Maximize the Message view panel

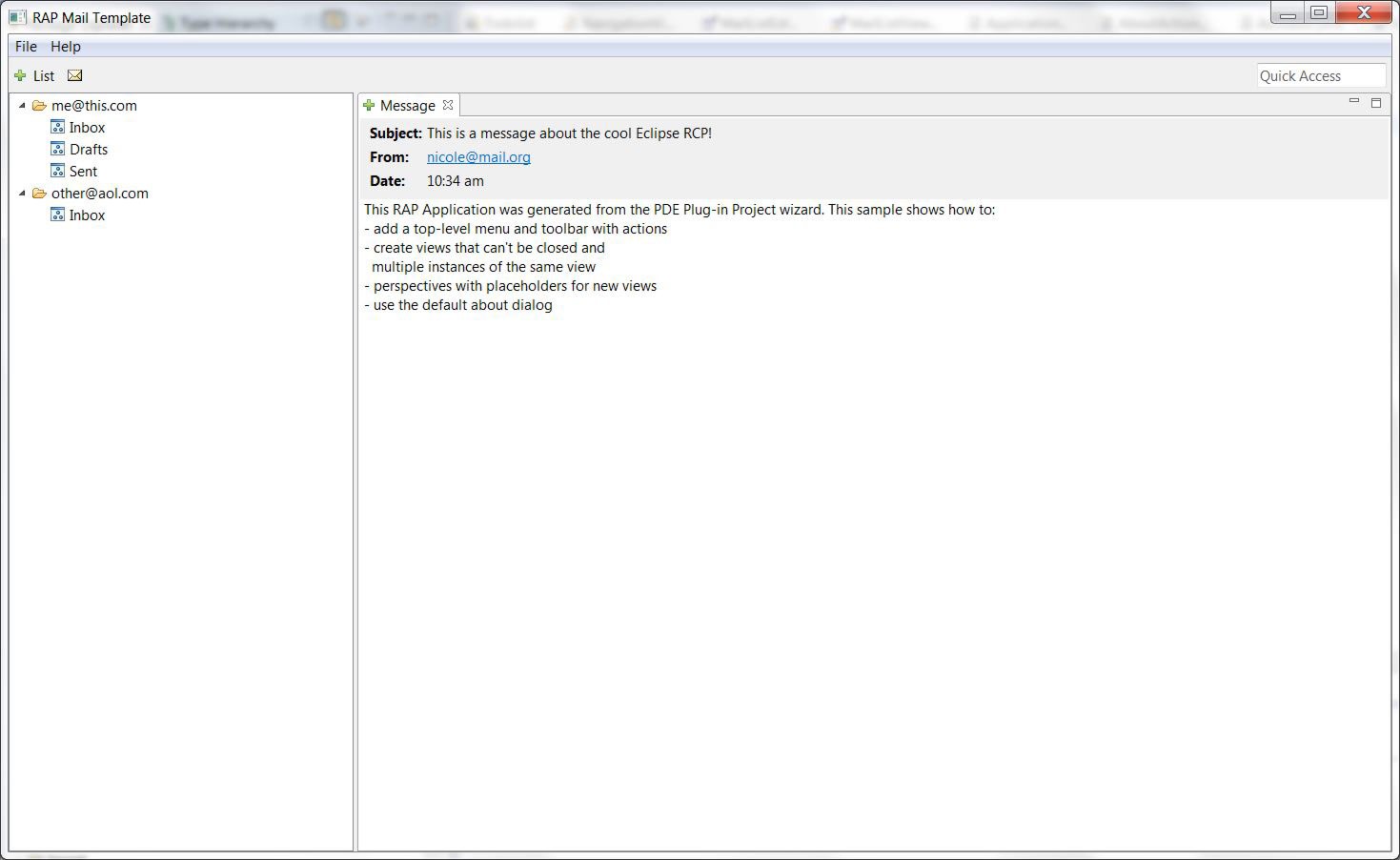tap(1375, 102)
